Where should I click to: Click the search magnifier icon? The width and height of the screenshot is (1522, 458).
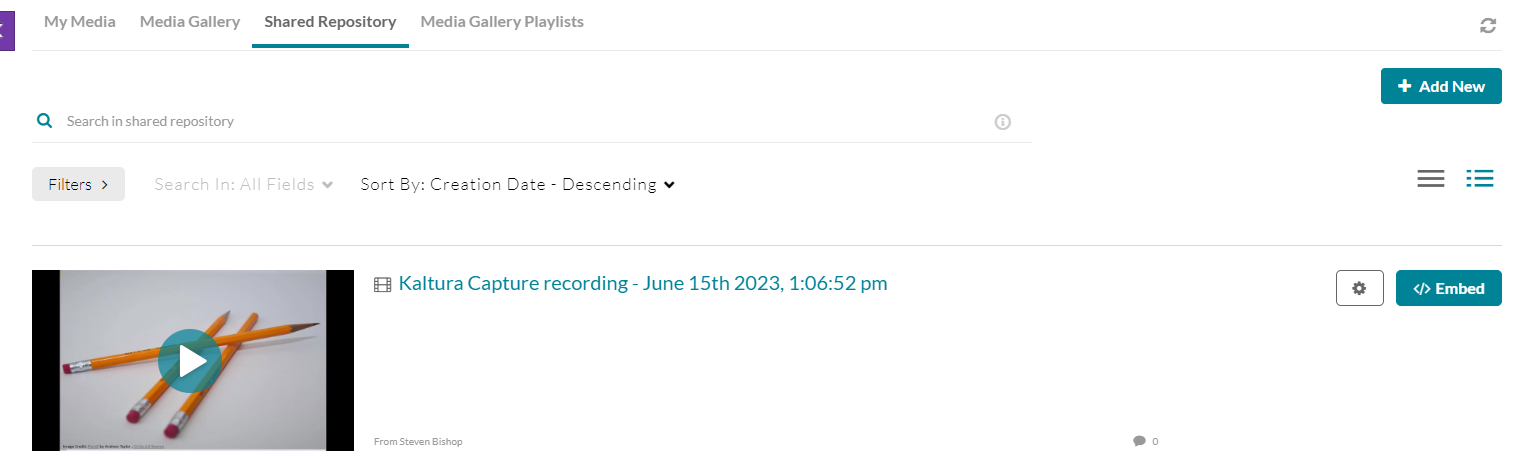[x=44, y=121]
